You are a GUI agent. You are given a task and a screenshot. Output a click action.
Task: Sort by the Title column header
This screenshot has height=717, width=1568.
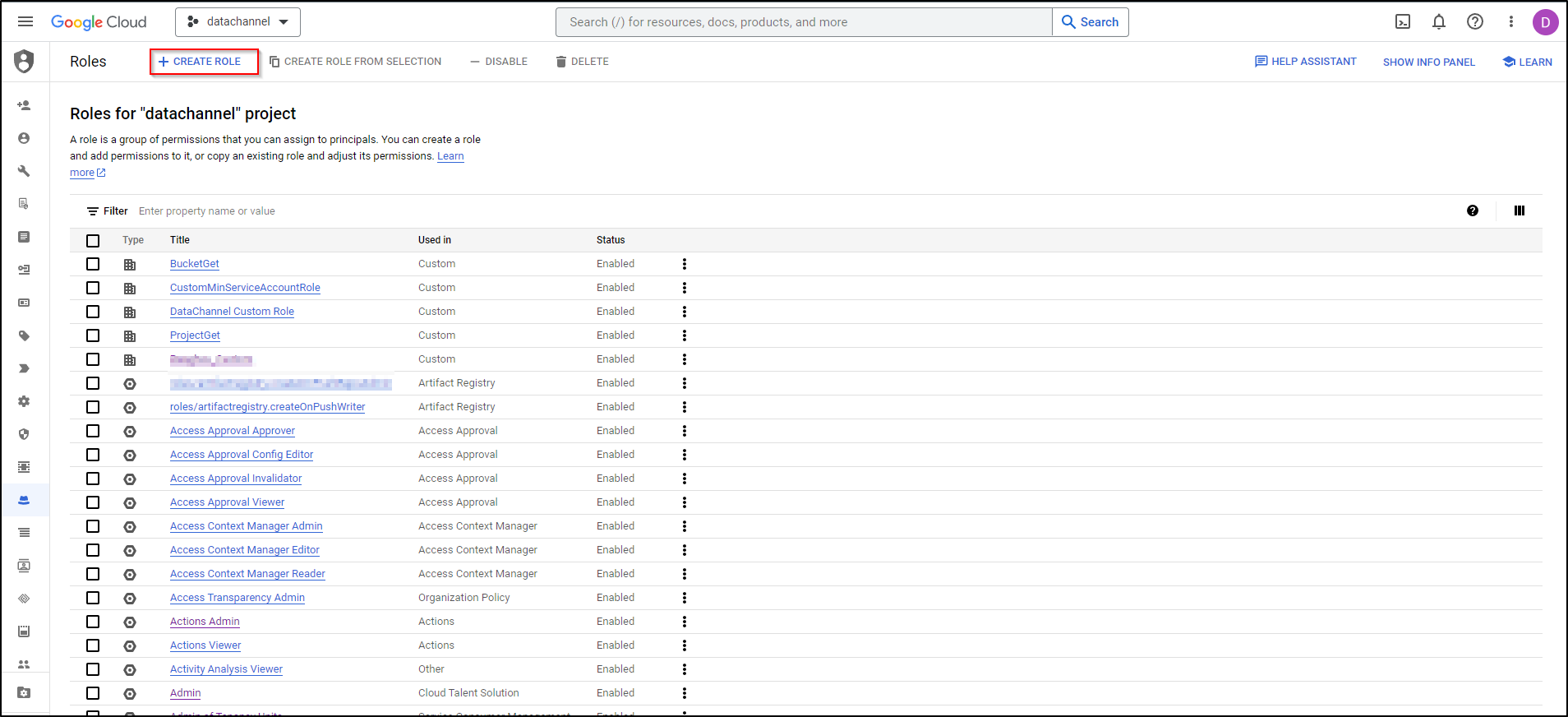coord(180,240)
